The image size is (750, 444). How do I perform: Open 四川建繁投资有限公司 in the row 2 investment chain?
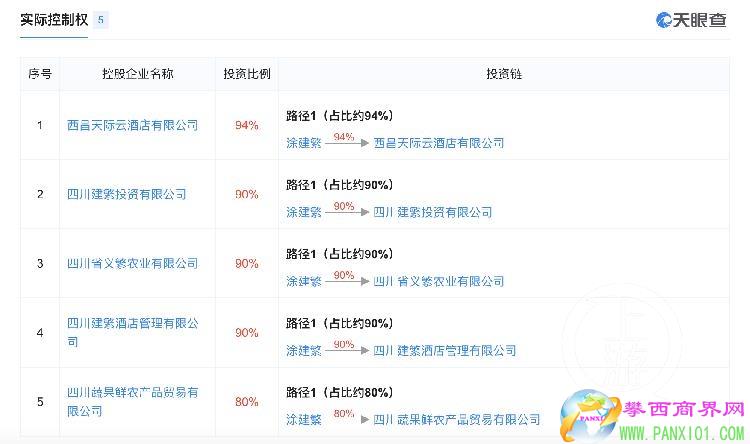tap(432, 212)
